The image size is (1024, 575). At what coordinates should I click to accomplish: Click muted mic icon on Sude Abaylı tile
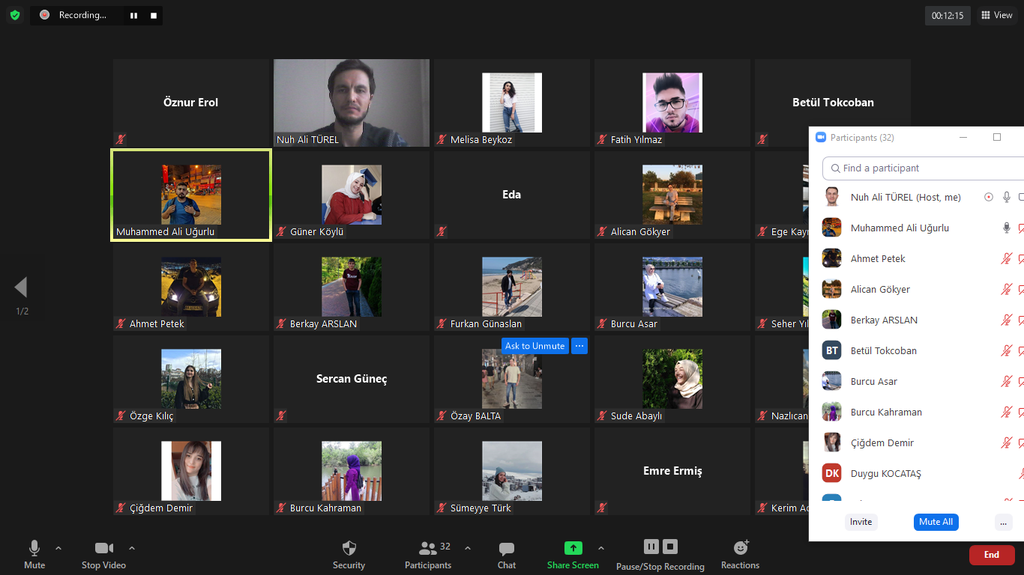[602, 416]
